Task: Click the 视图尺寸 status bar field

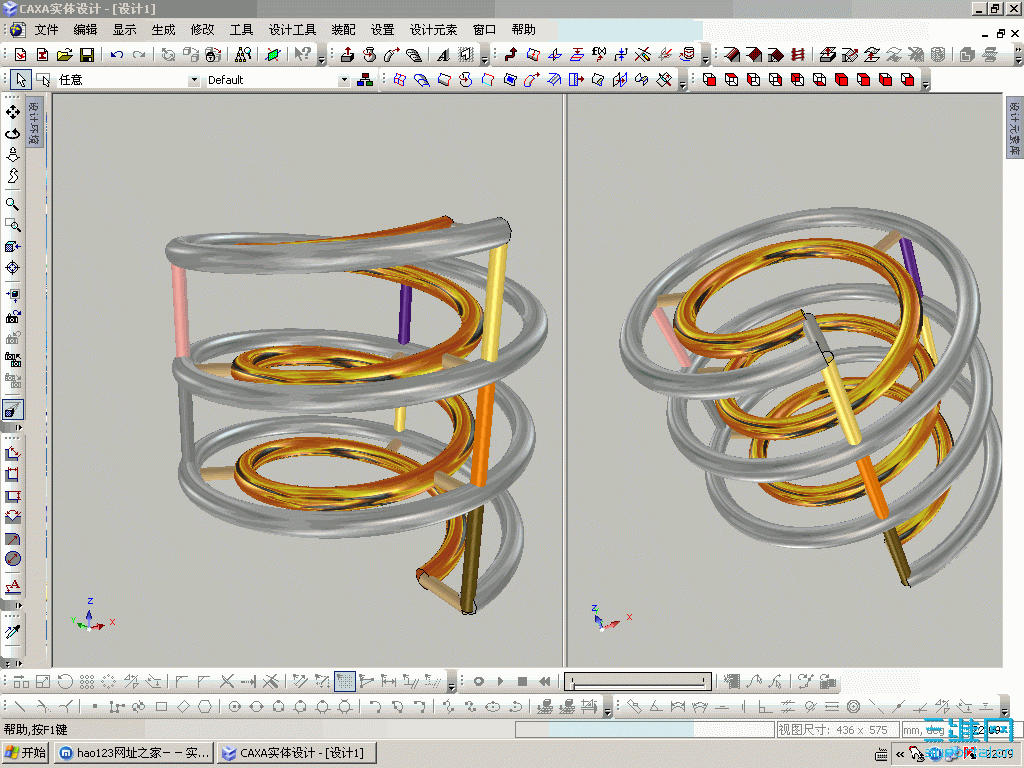Action: pos(837,729)
